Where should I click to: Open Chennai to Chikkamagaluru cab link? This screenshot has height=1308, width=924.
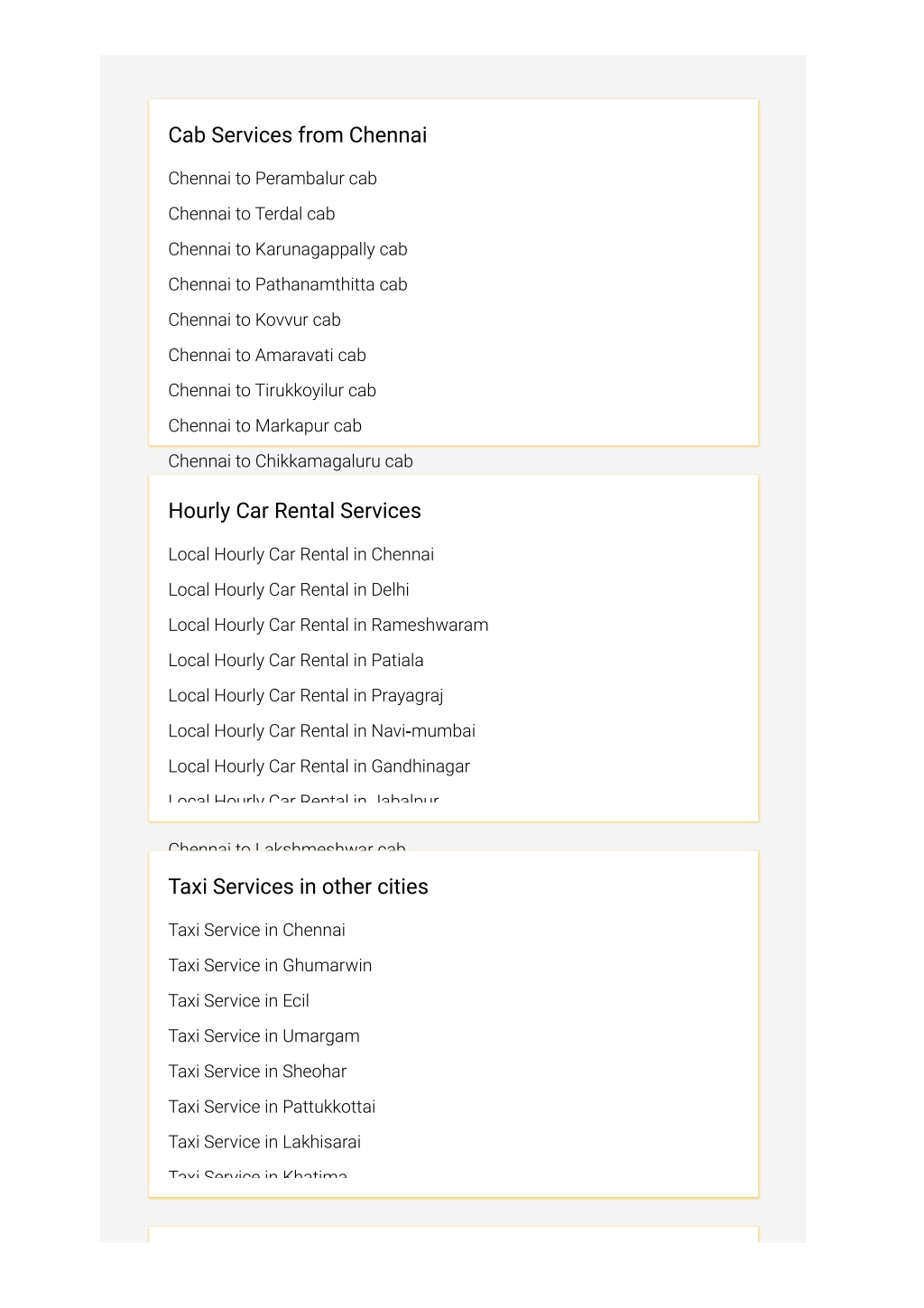[x=291, y=461]
